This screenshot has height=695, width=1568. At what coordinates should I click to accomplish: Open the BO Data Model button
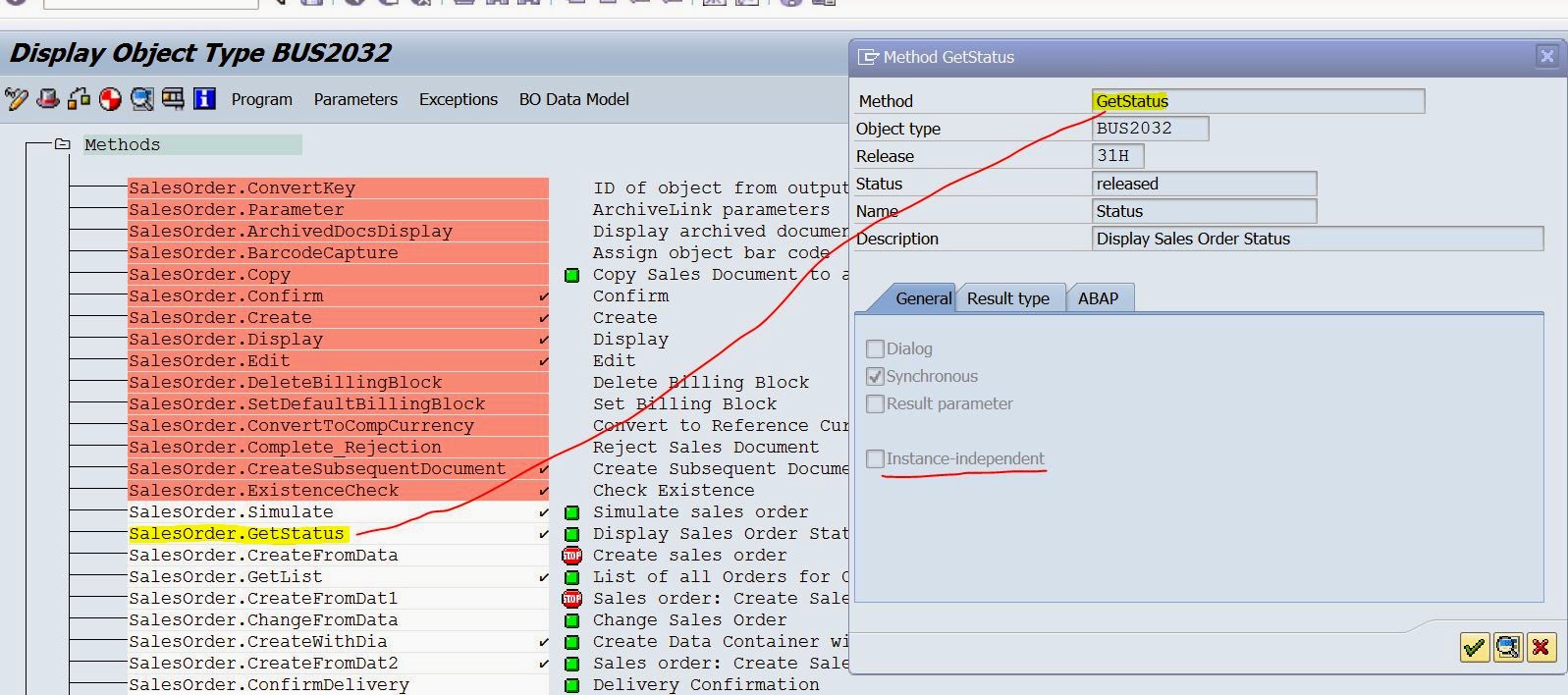click(573, 99)
